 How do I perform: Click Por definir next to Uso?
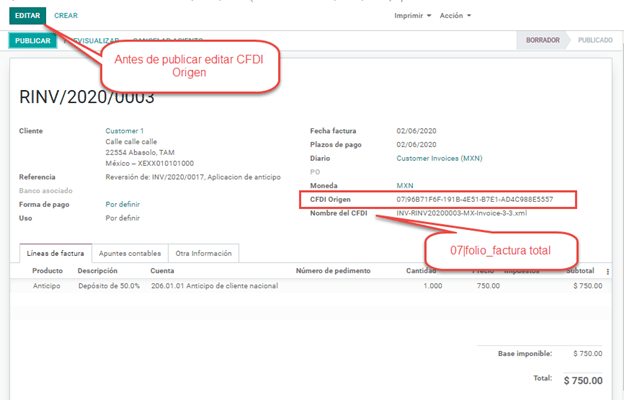click(x=123, y=218)
